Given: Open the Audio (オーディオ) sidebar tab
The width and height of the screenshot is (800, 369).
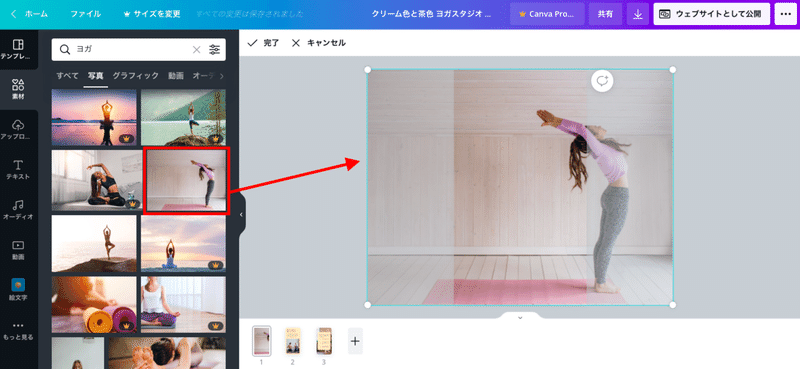Looking at the screenshot, I should pos(18,210).
